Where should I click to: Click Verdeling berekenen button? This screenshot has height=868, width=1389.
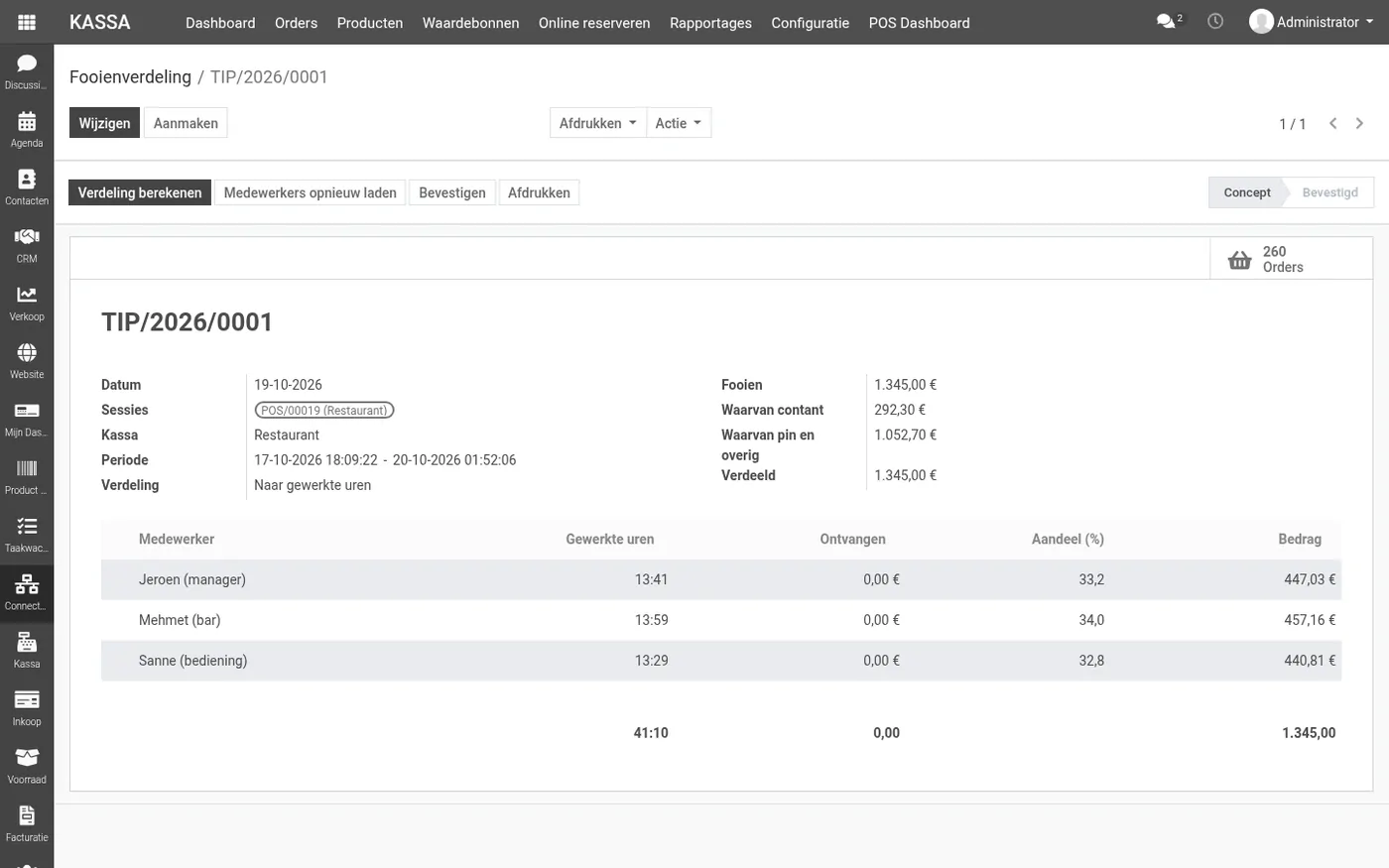pos(140,192)
